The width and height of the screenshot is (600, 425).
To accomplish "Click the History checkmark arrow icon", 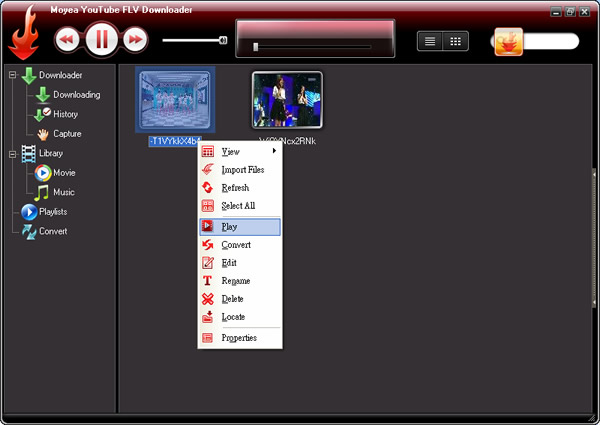I will [42, 114].
